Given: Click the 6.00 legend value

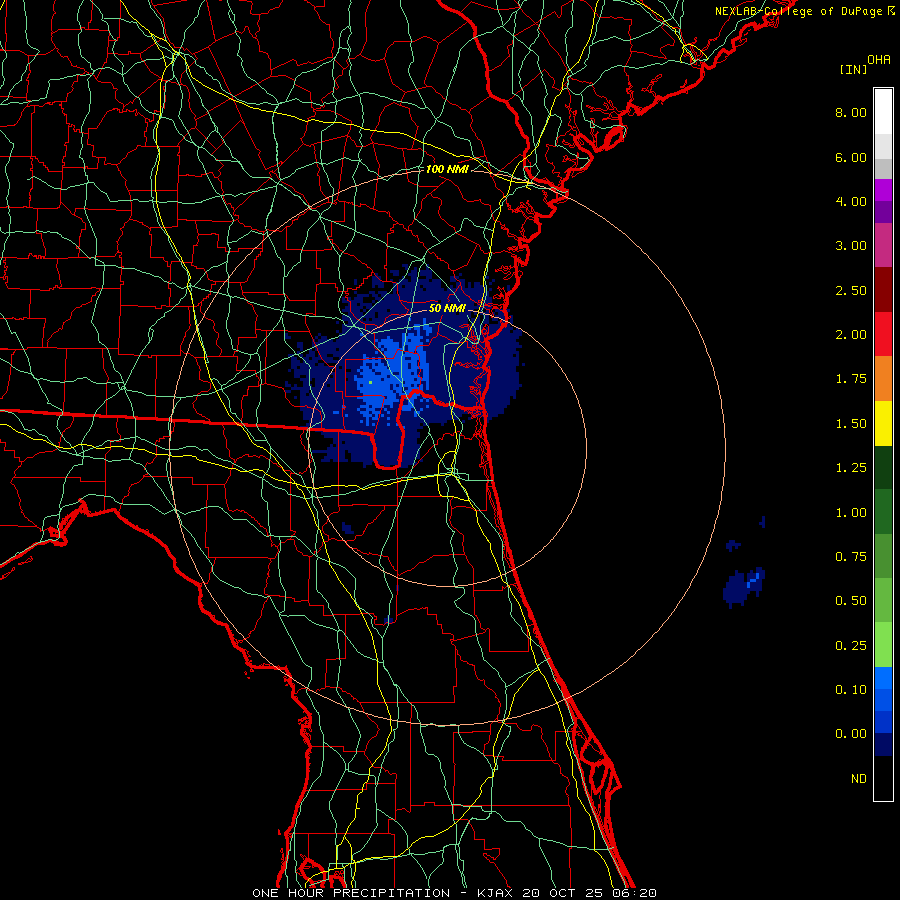Looking at the screenshot, I should tap(851, 157).
